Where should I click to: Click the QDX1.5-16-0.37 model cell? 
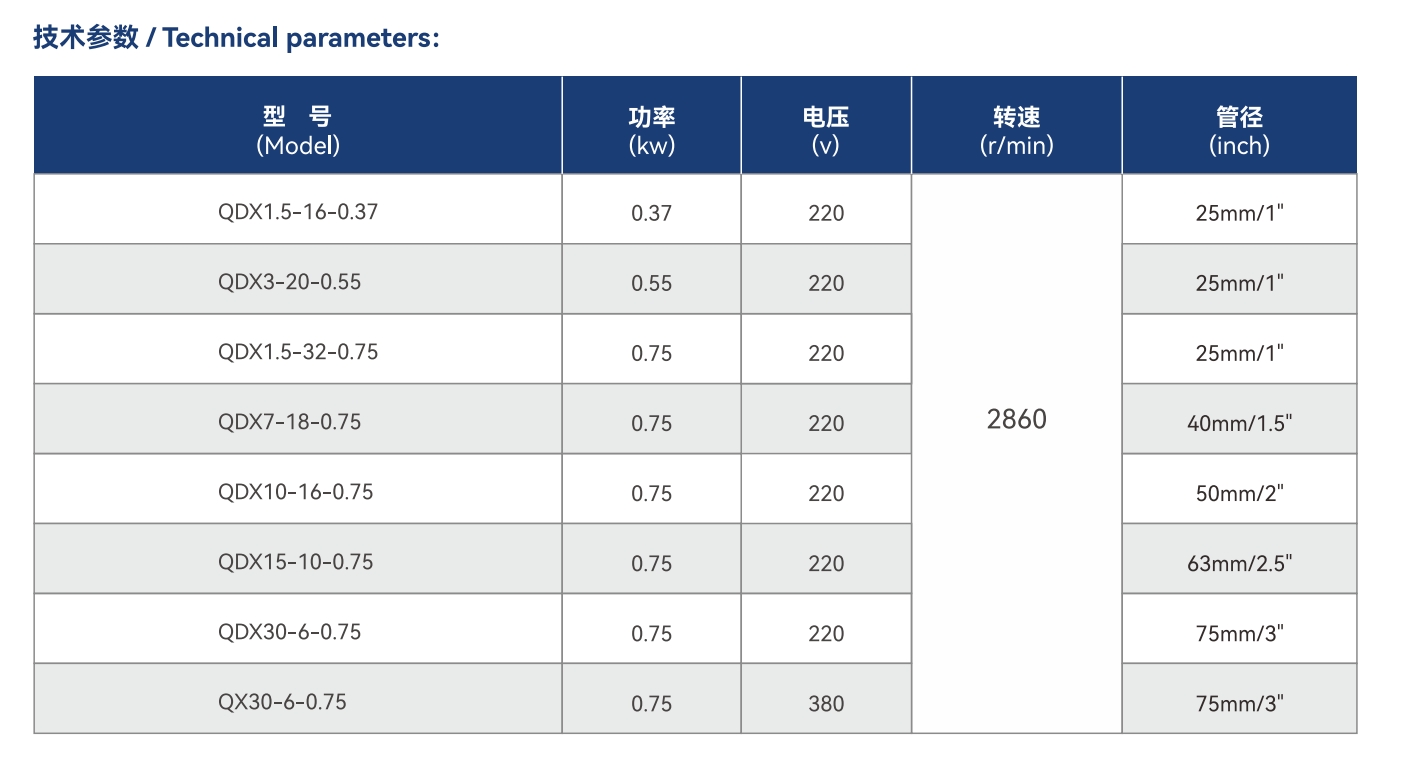[298, 212]
